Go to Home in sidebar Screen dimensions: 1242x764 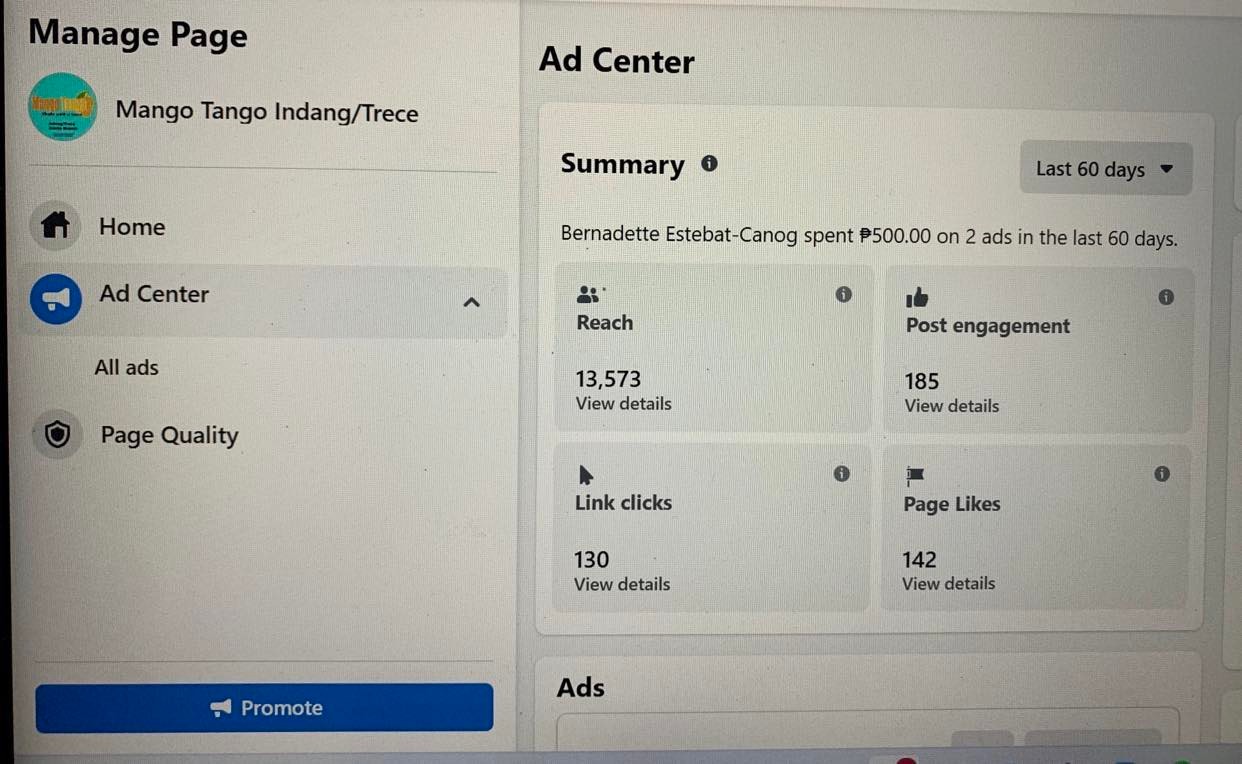132,227
